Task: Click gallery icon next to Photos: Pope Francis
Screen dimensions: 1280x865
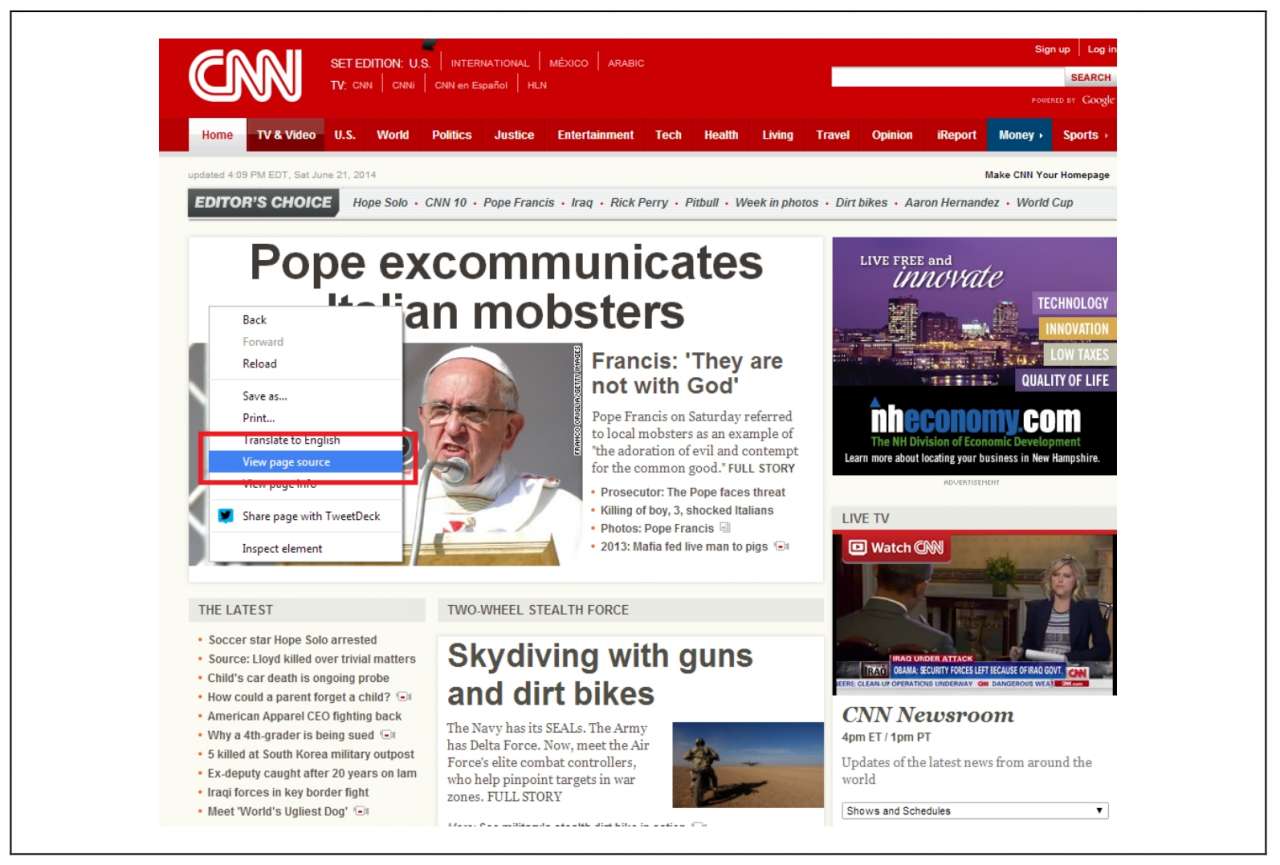Action: tap(725, 528)
